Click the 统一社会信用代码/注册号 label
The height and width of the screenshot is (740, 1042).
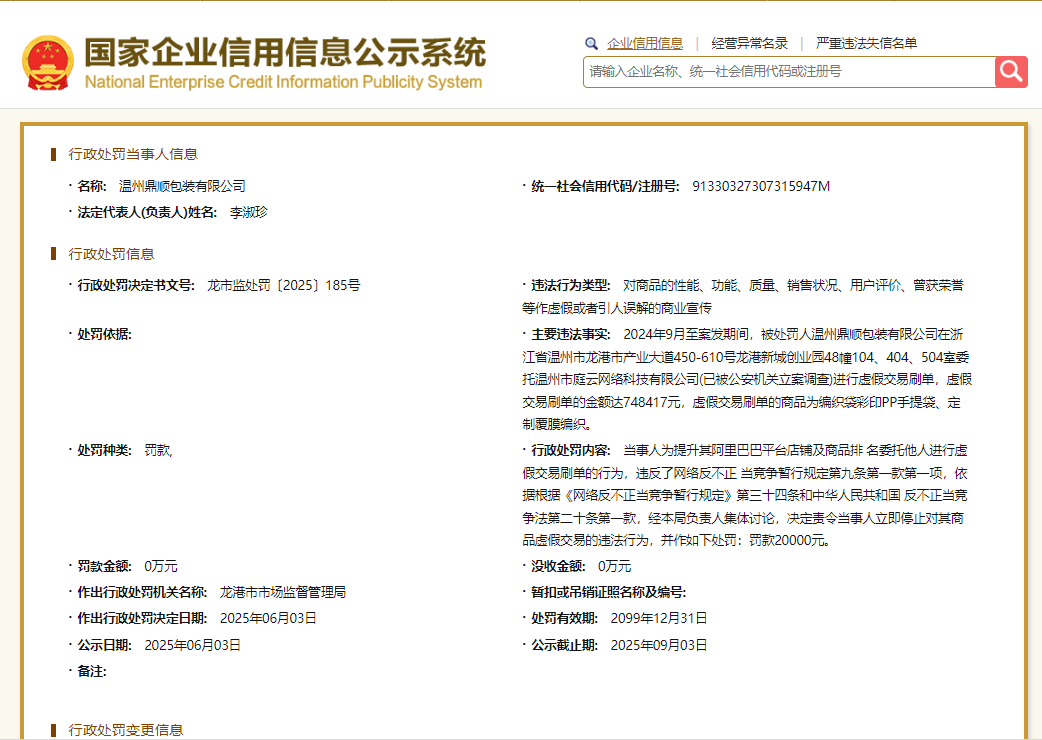coord(605,187)
